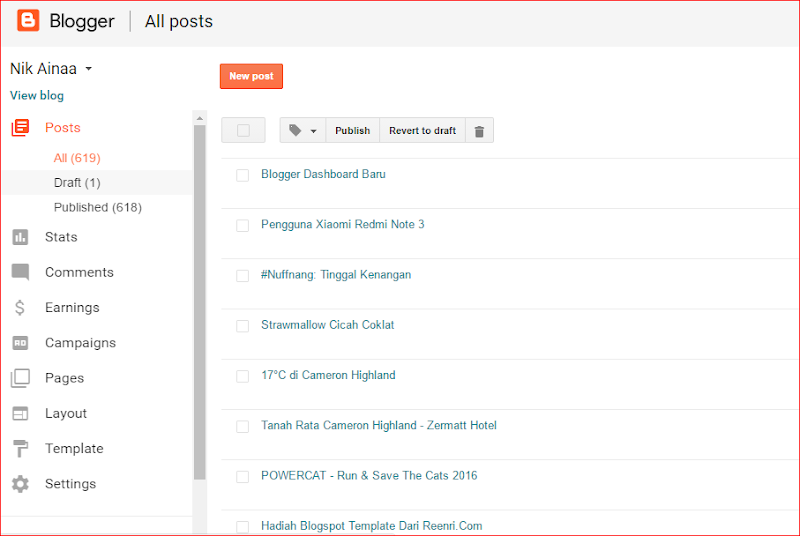
Task: Open the Template section
Action: pyautogui.click(x=74, y=448)
